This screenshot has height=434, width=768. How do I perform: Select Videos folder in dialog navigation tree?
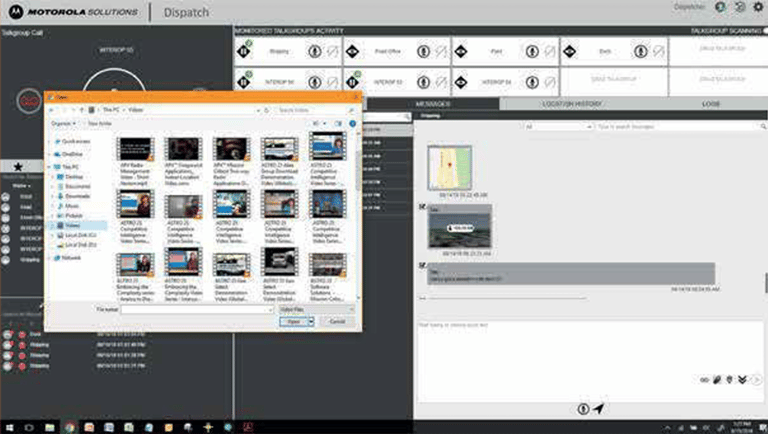pyautogui.click(x=72, y=225)
